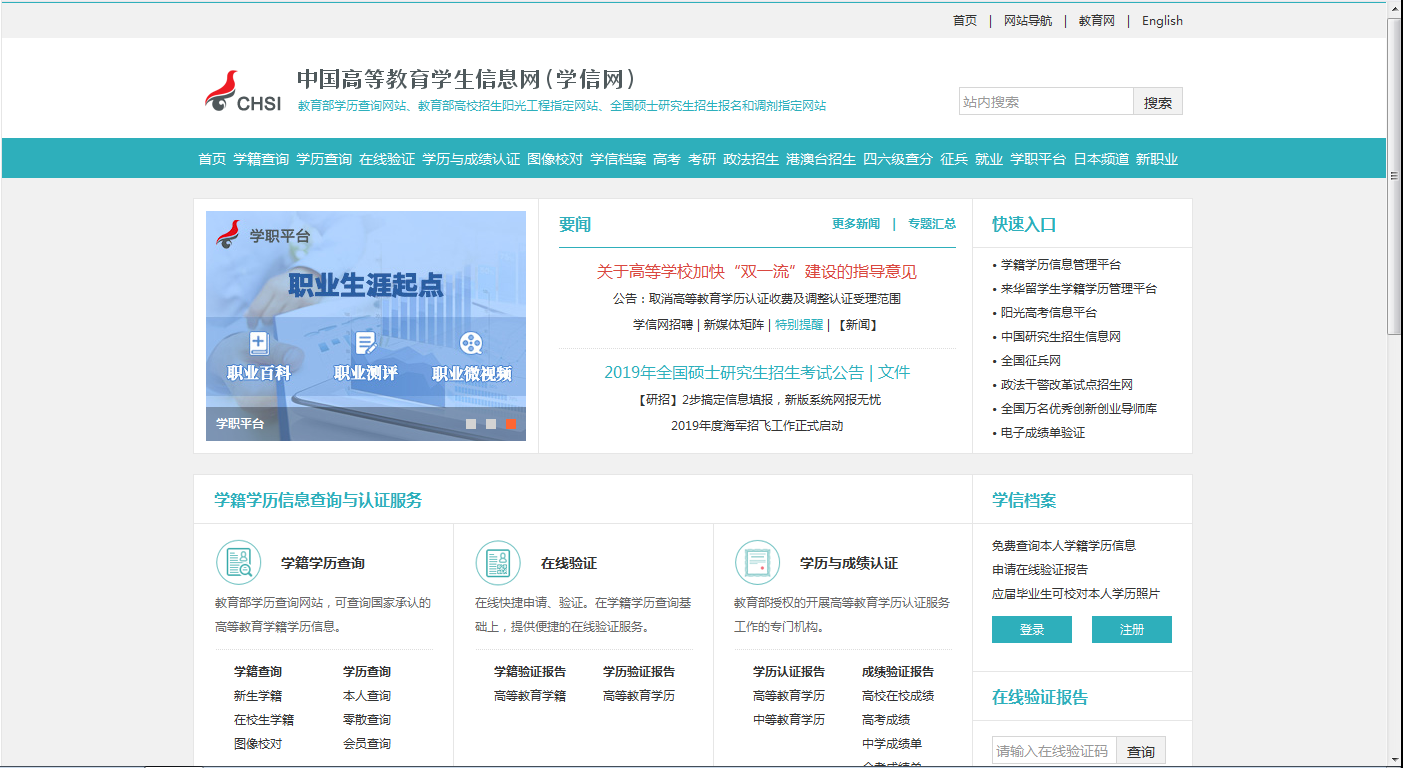Image resolution: width=1403 pixels, height=768 pixels.
Task: Select the first carousel indicator dot
Action: [471, 424]
